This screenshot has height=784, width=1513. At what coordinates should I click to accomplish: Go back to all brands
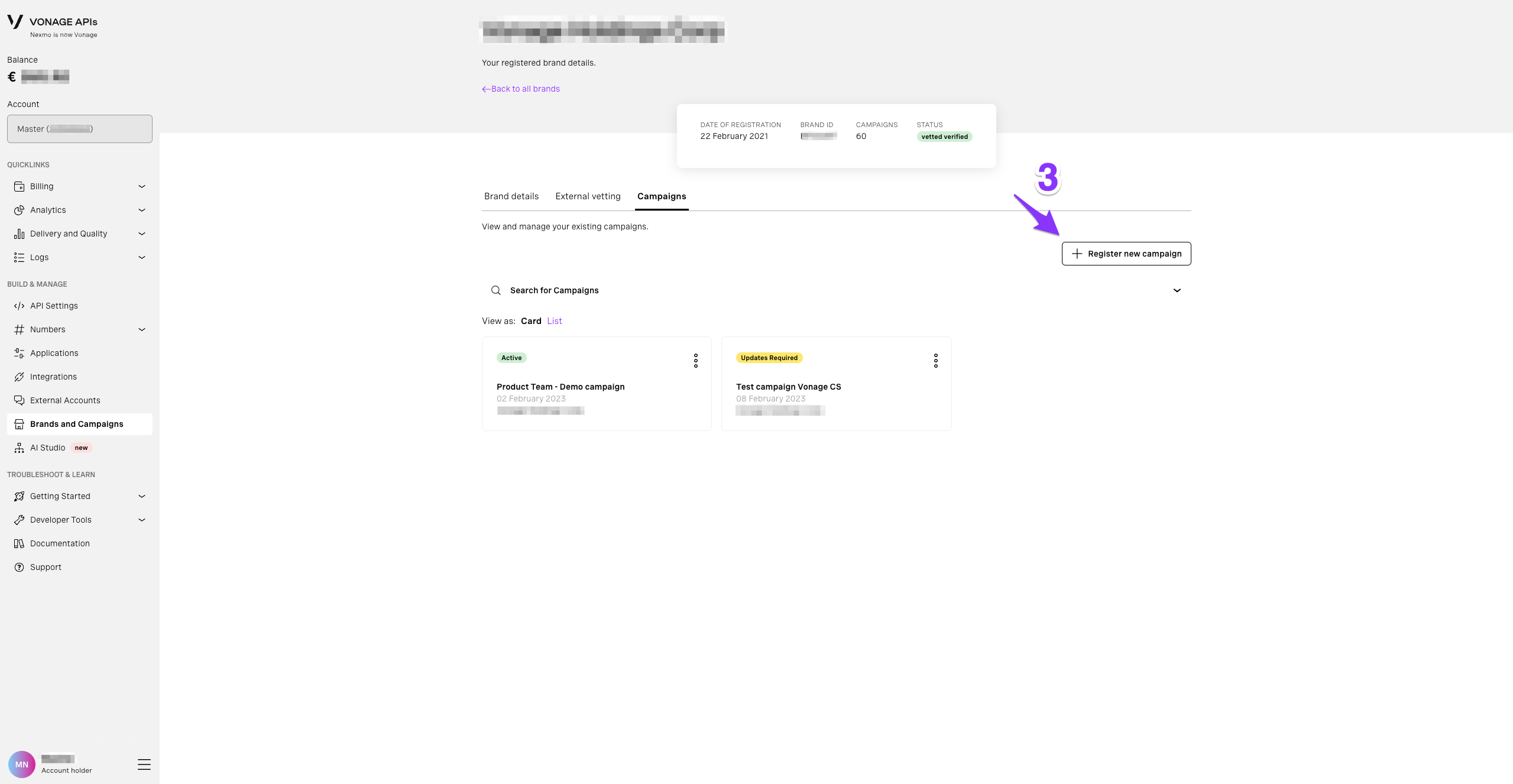pyautogui.click(x=520, y=88)
